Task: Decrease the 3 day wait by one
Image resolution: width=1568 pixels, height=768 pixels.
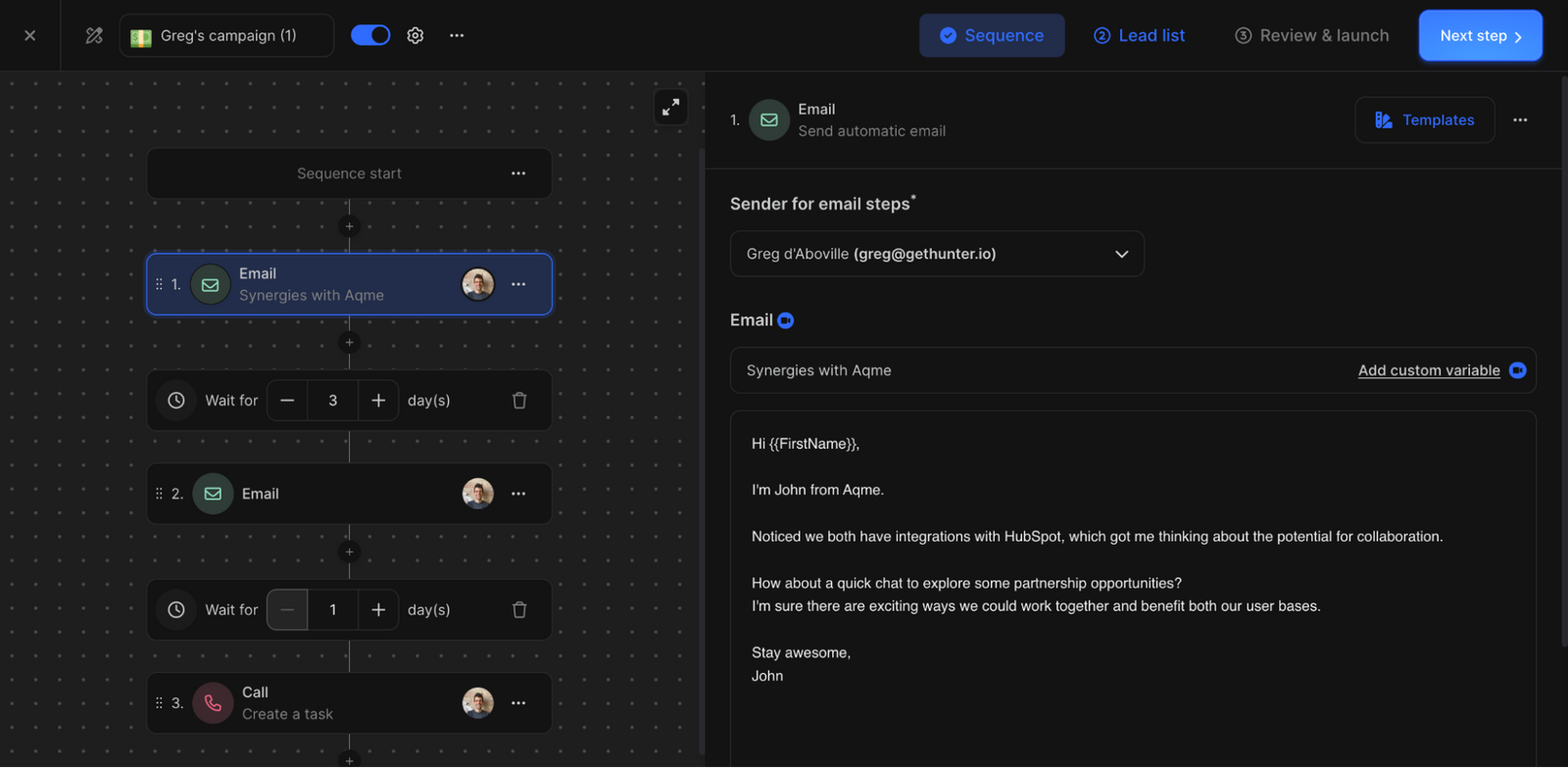Action: tap(287, 401)
